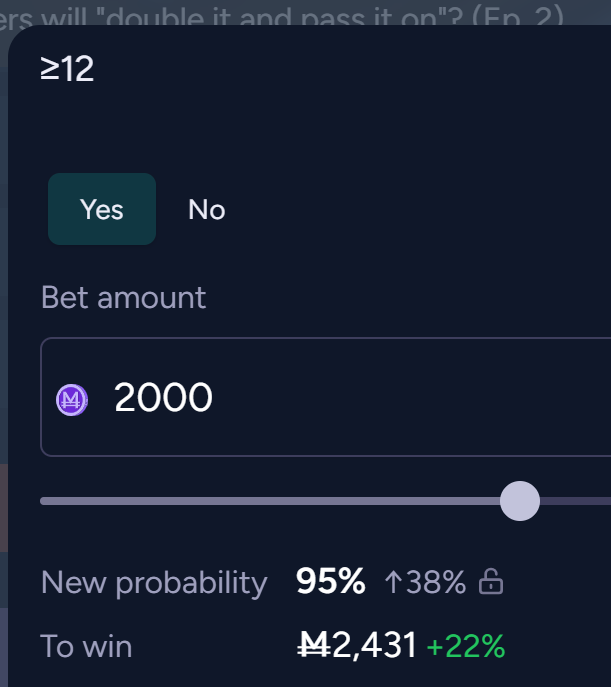The height and width of the screenshot is (687, 611).
Task: Click the 2,431 payout amount
Action: click(373, 646)
